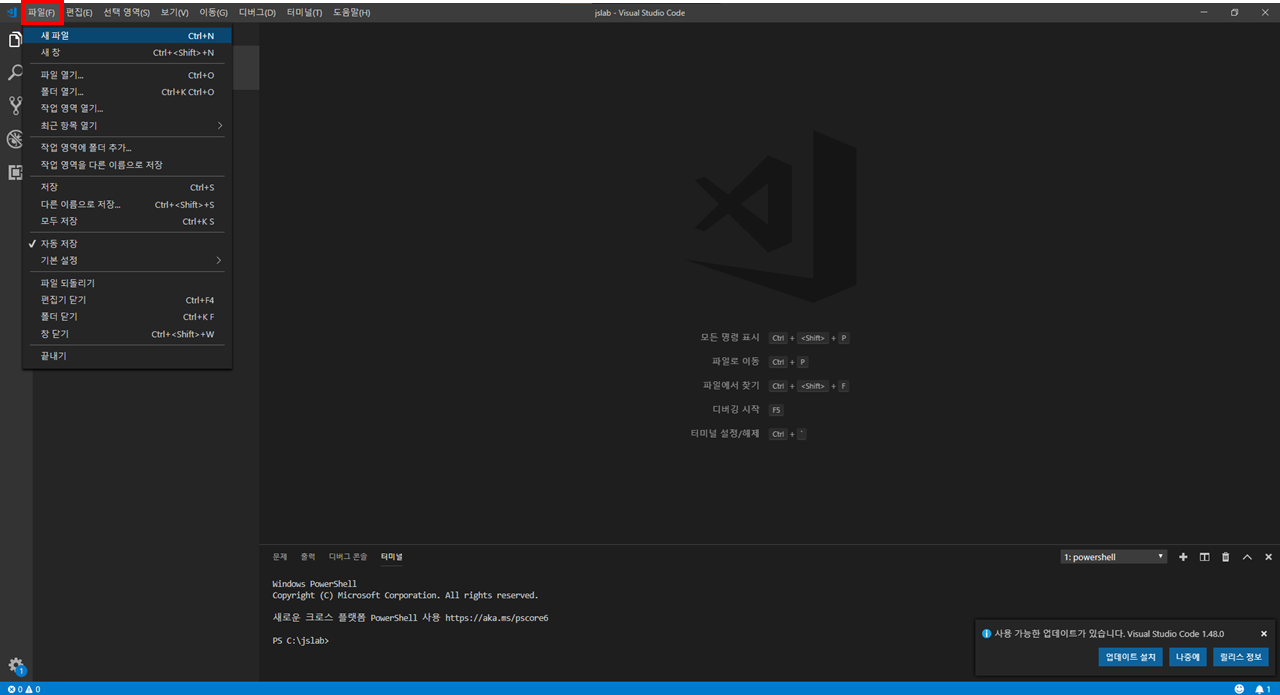Choose 폴더 열기... from menu
Screen dimensions: 1280x695
(x=127, y=92)
